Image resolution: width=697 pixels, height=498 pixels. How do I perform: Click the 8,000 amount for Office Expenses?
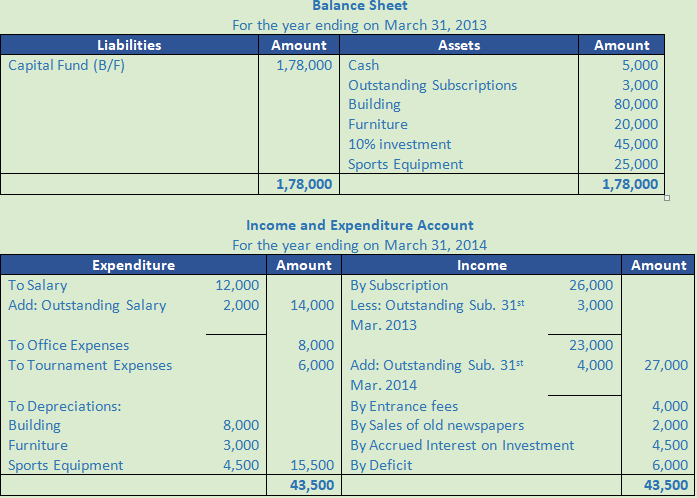[316, 345]
